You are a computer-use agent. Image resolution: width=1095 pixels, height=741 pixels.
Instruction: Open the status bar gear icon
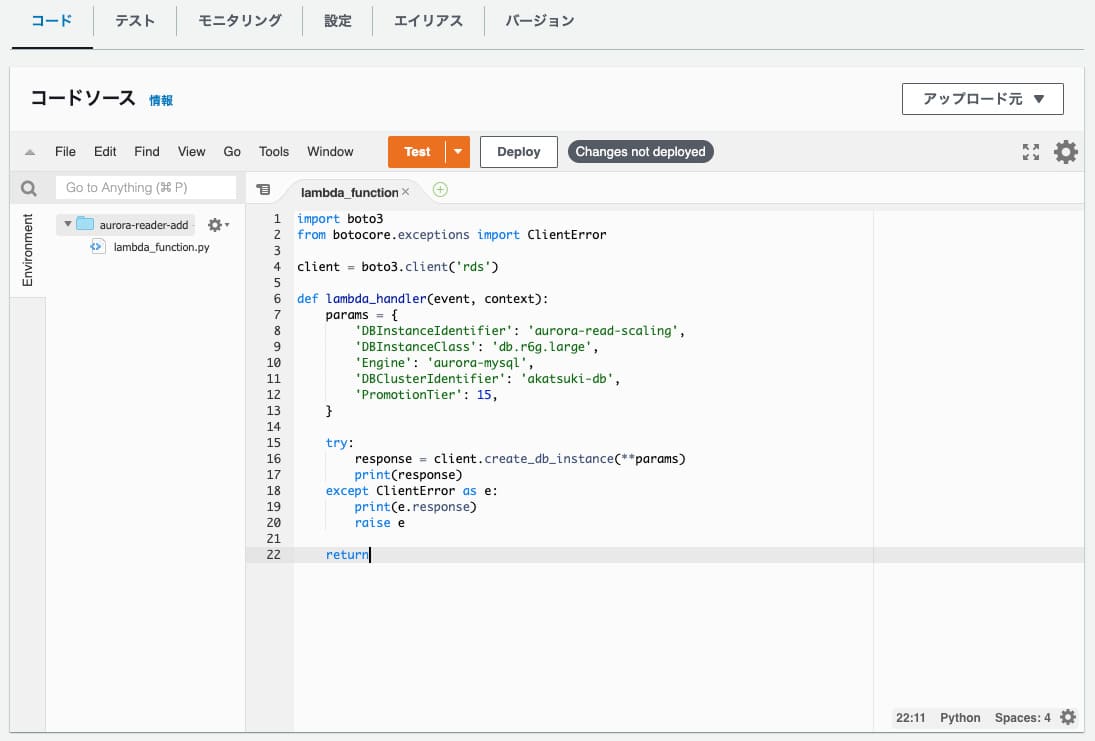point(1068,717)
